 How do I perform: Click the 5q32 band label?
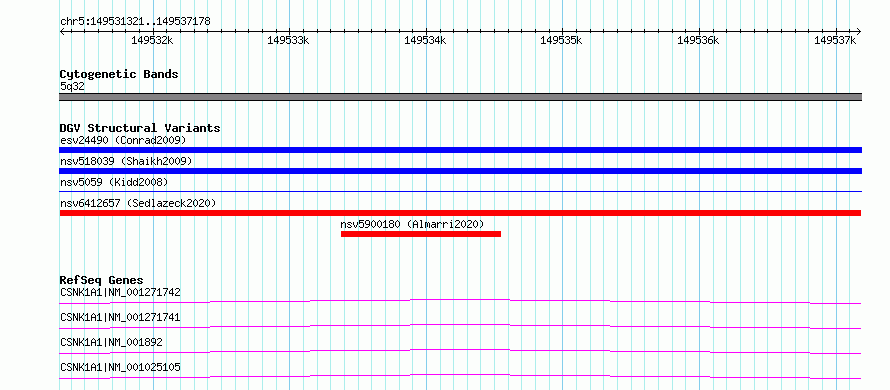72,86
